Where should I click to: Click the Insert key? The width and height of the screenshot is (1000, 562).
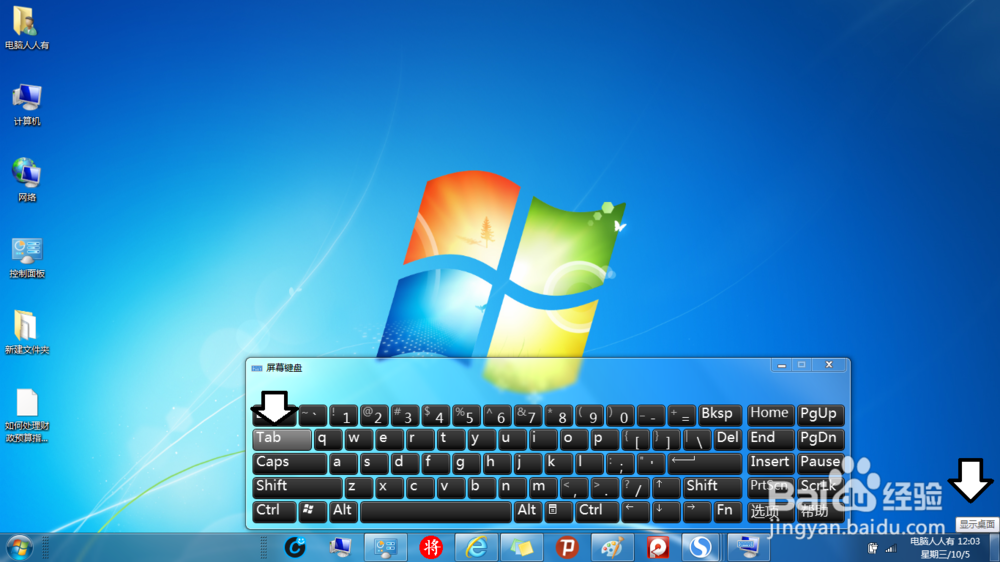(770, 463)
